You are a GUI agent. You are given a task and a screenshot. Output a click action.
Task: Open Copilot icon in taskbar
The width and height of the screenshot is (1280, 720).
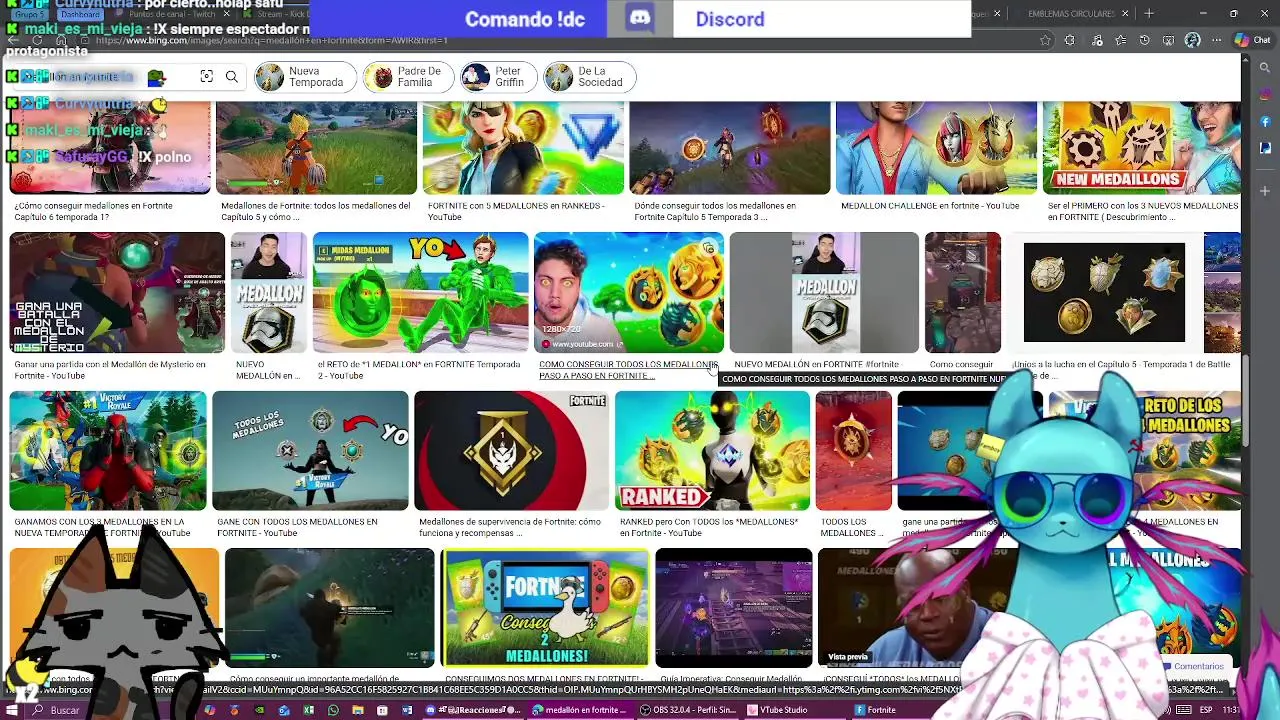tap(210, 710)
